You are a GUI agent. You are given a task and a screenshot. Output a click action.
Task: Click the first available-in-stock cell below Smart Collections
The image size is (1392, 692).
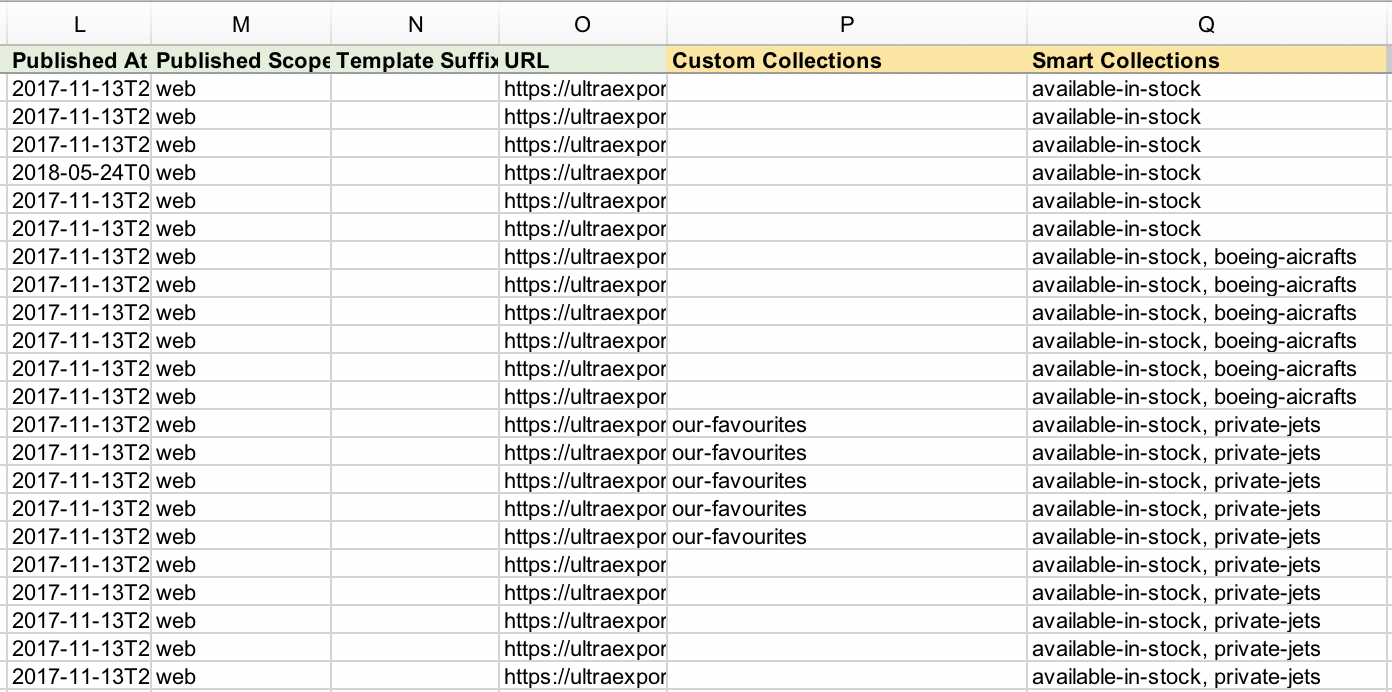point(1206,89)
